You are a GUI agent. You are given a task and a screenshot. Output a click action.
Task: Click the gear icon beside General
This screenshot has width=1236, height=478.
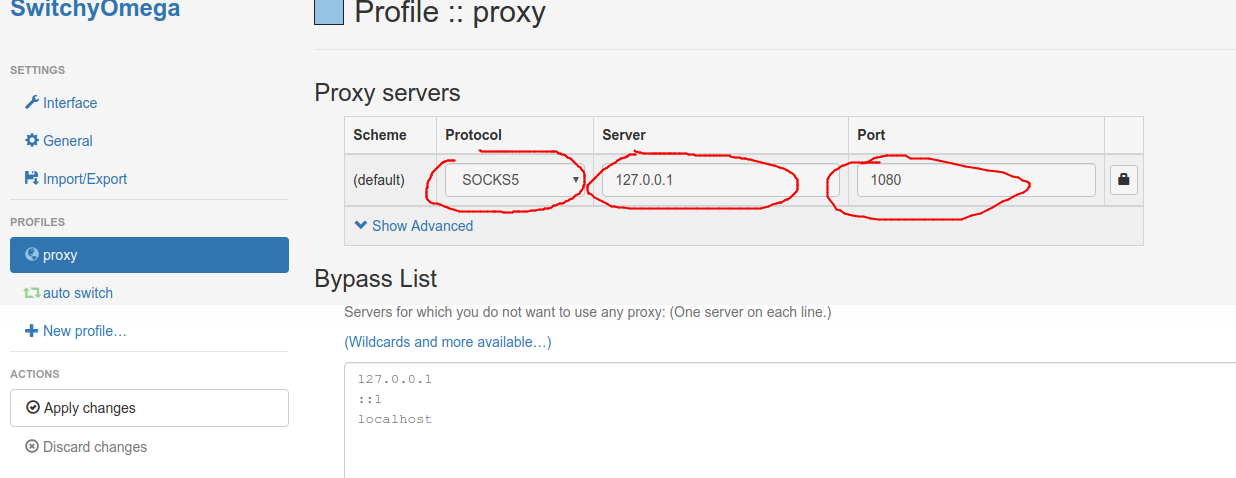[32, 140]
